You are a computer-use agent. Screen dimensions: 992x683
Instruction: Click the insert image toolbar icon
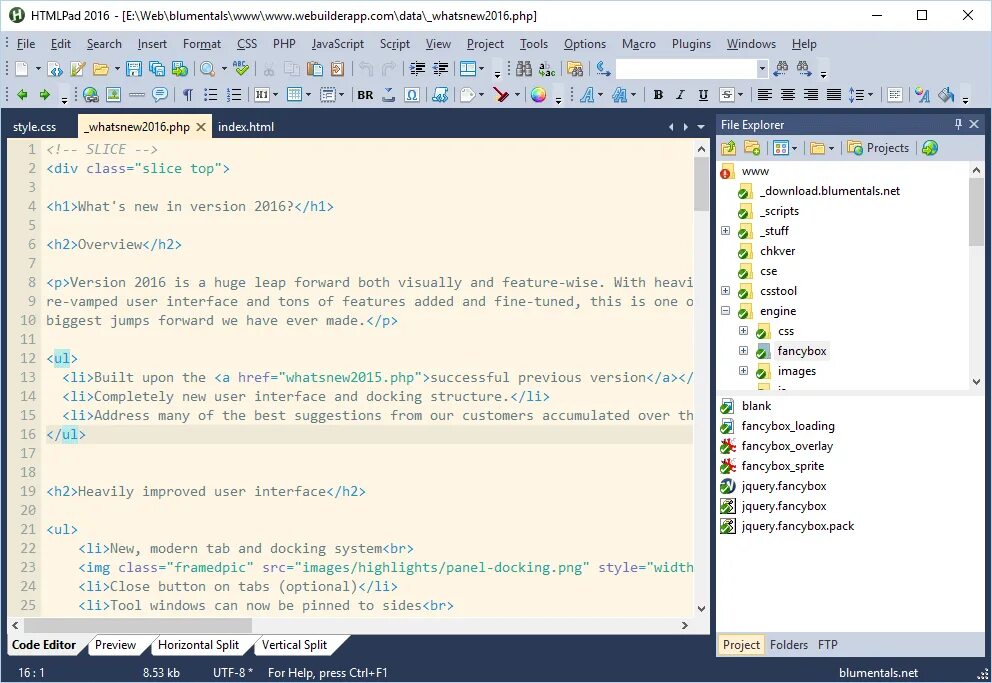pos(113,95)
